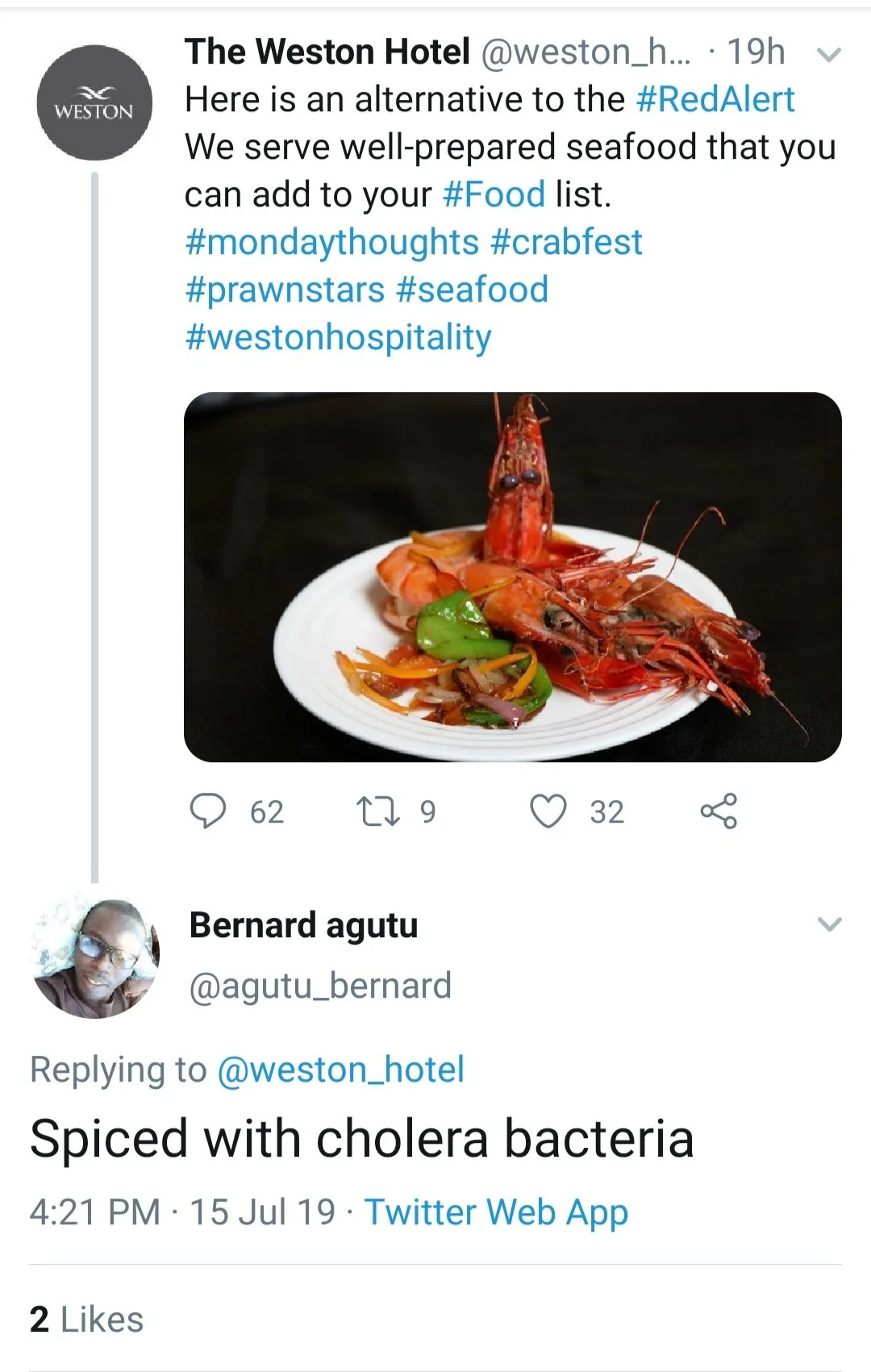This screenshot has width=871, height=1372.
Task: Open the #seafood hashtag
Action: pyautogui.click(x=473, y=290)
